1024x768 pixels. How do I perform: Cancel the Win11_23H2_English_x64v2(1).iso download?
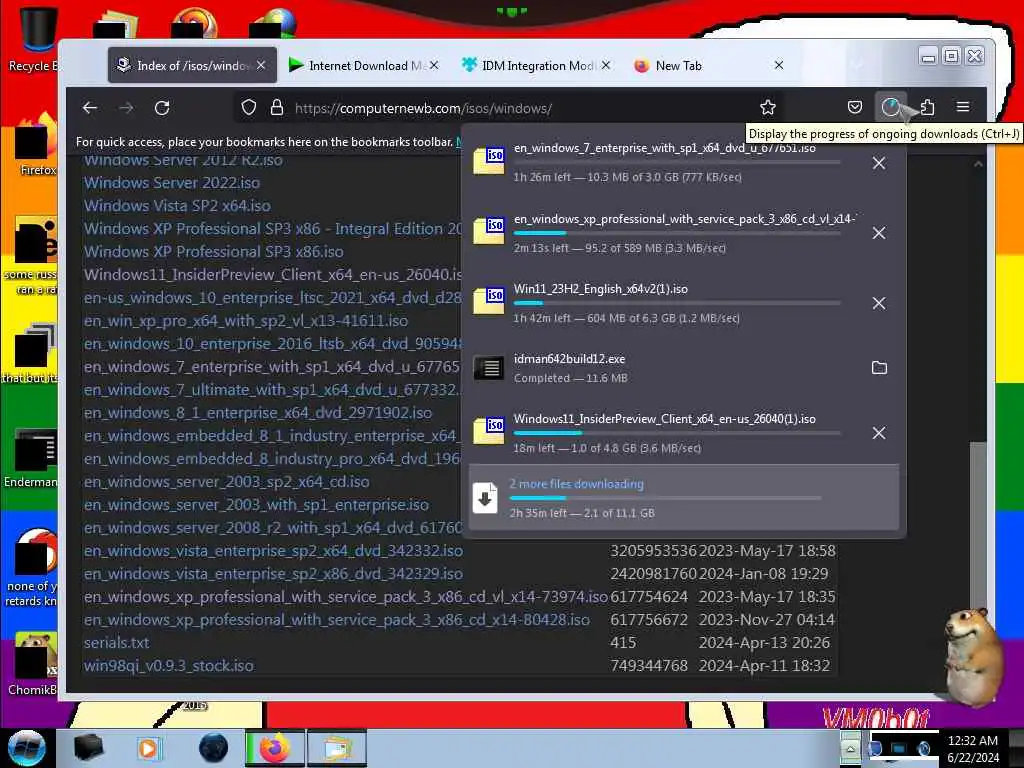[x=879, y=303]
